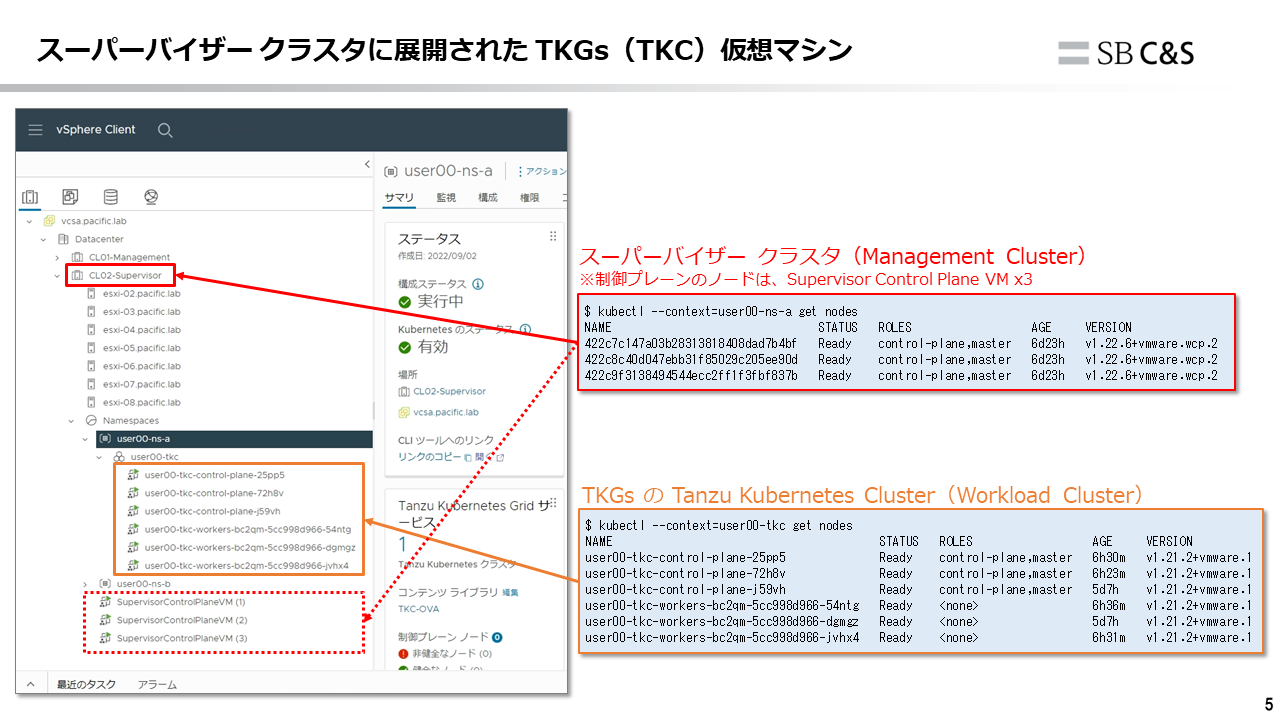This screenshot has height=720, width=1280.
Task: Follow the CL02-Supervisor link under 場所
Action: 449,391
